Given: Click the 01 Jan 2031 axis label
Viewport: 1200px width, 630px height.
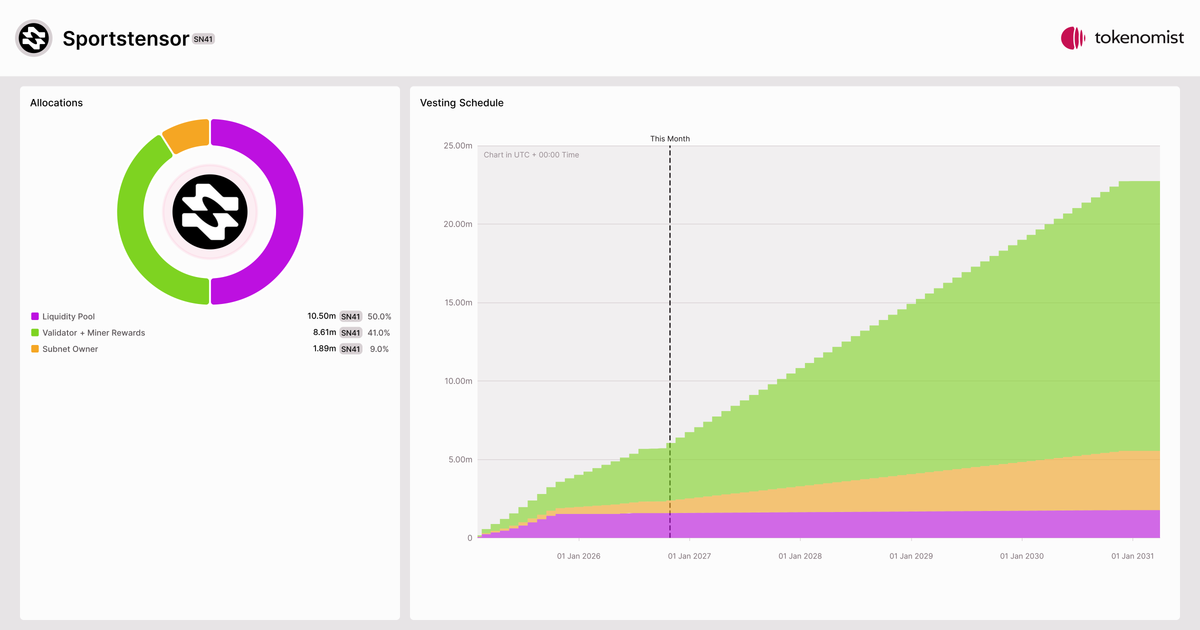Looking at the screenshot, I should point(1133,555).
